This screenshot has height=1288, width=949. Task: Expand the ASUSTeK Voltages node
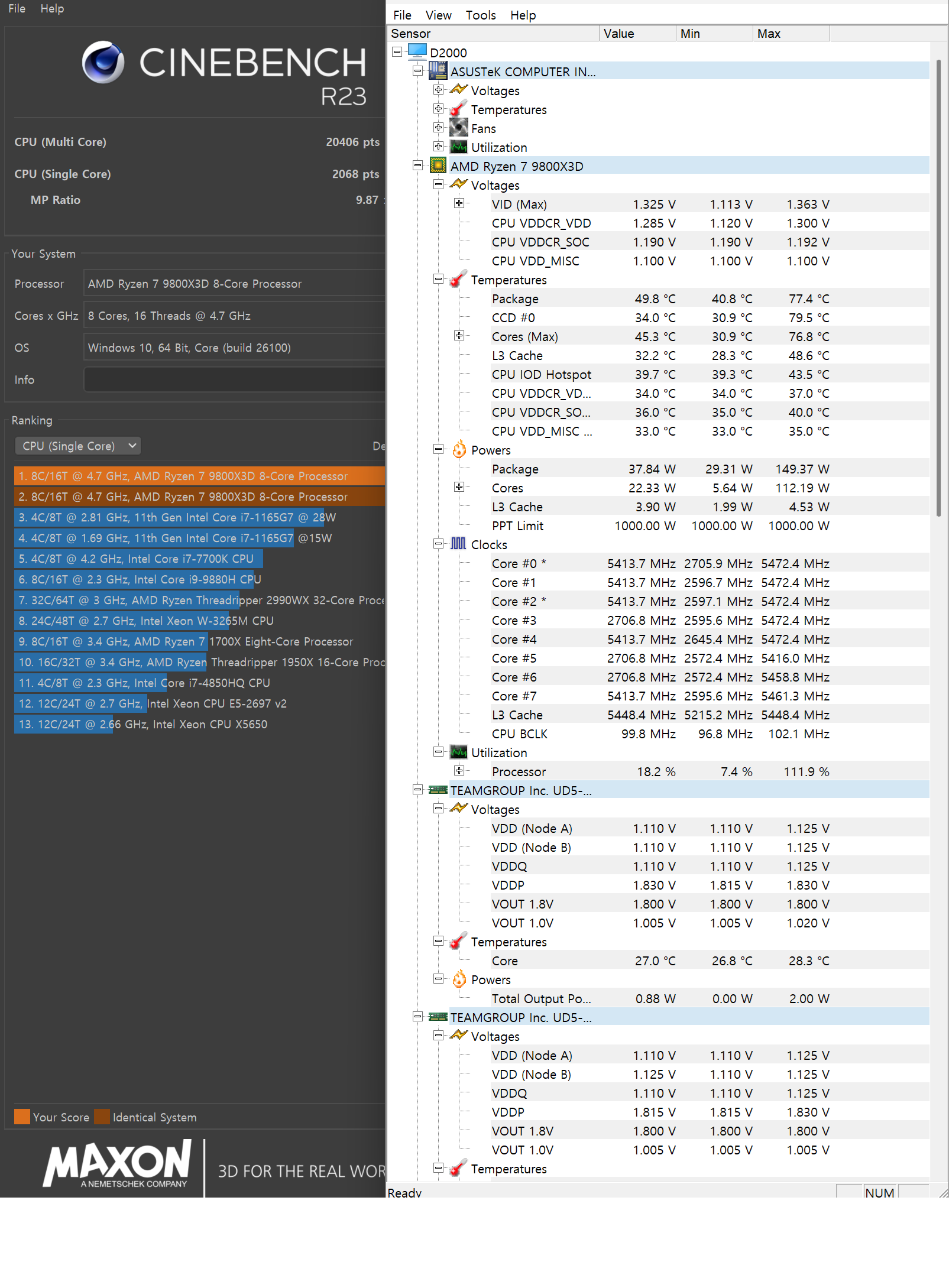(x=438, y=90)
